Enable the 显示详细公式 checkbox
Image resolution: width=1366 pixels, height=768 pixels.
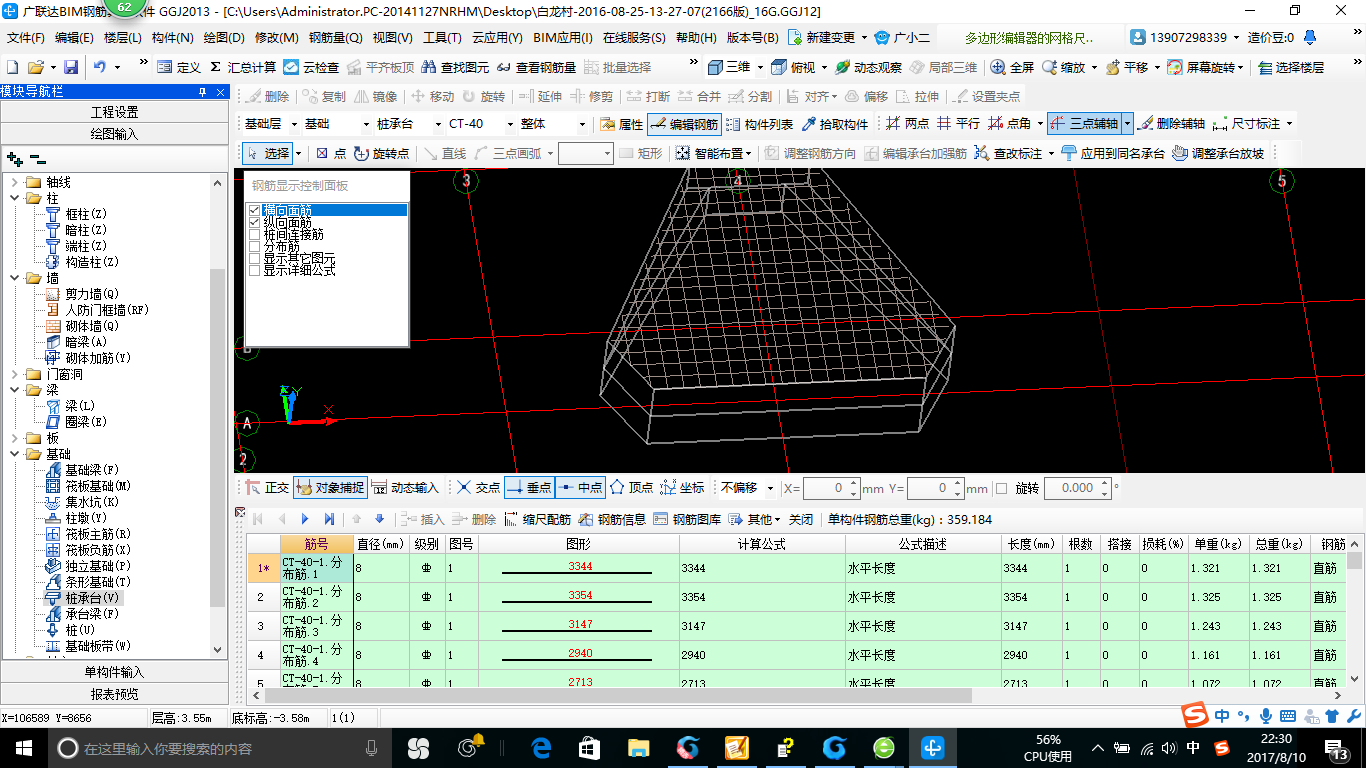click(254, 270)
